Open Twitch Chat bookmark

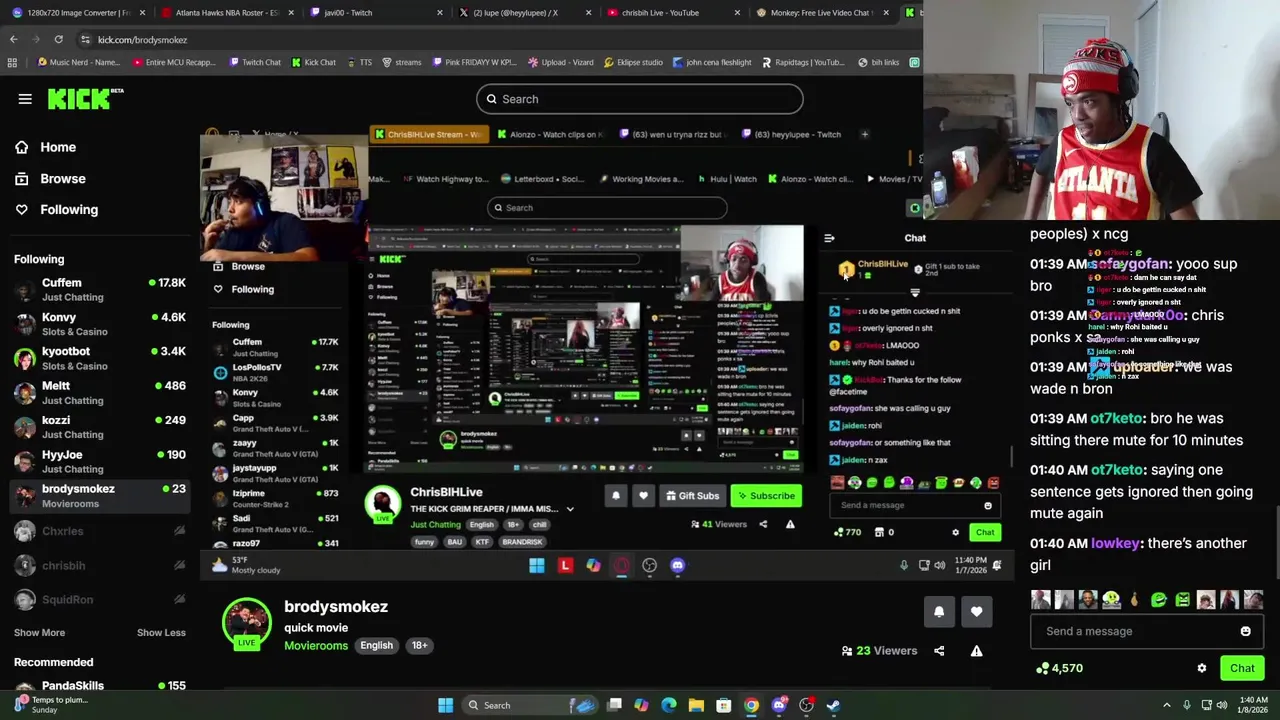[255, 62]
